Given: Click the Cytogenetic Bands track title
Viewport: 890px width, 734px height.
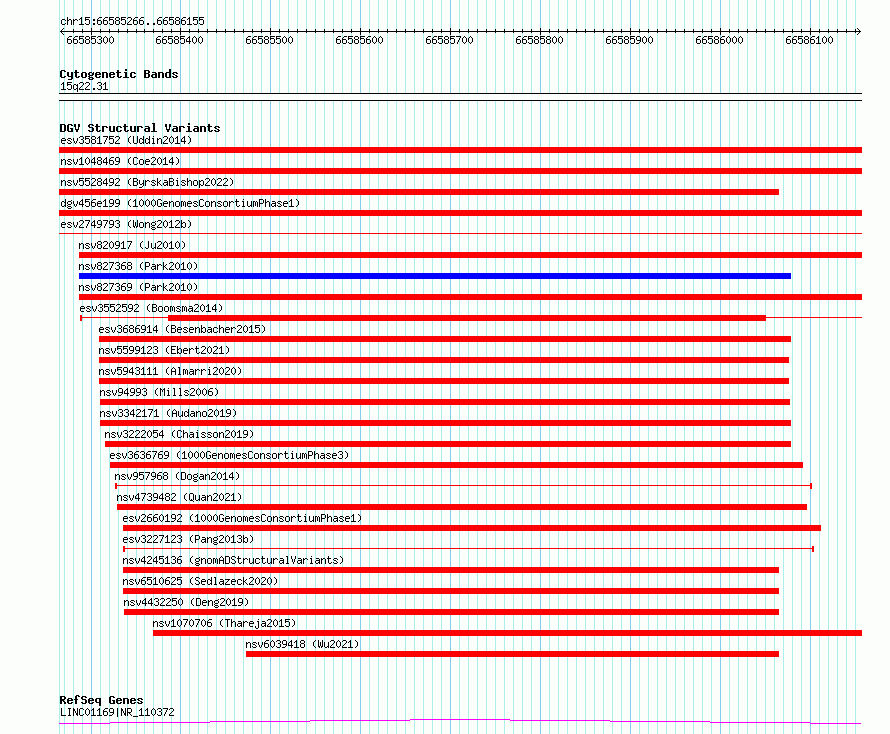Looking at the screenshot, I should coord(119,74).
